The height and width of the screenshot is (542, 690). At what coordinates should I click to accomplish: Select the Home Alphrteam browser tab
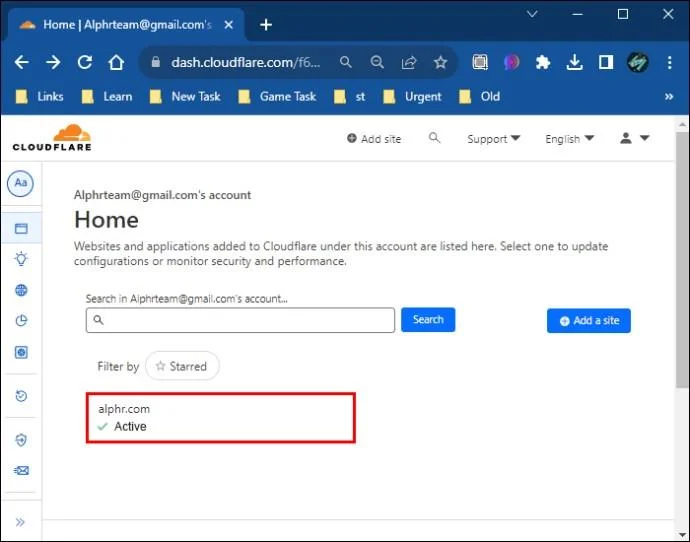pyautogui.click(x=125, y=25)
